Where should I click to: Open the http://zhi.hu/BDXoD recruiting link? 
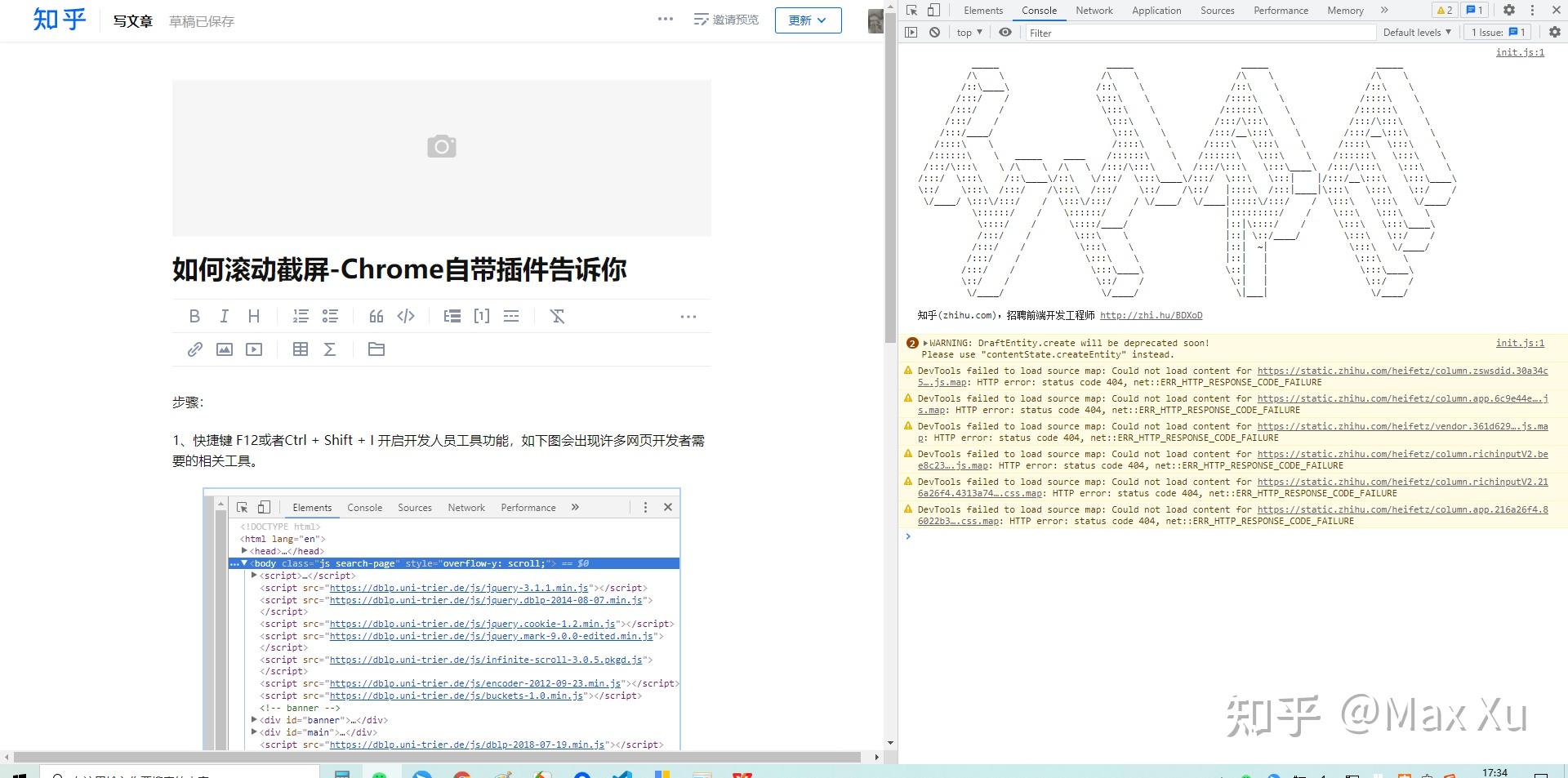(1151, 315)
